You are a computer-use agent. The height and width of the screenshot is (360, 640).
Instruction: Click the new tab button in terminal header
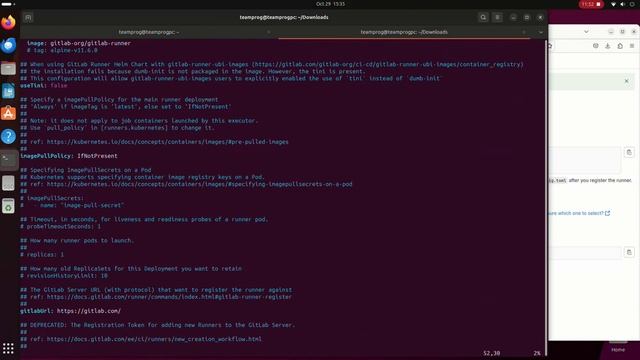pyautogui.click(x=28, y=17)
